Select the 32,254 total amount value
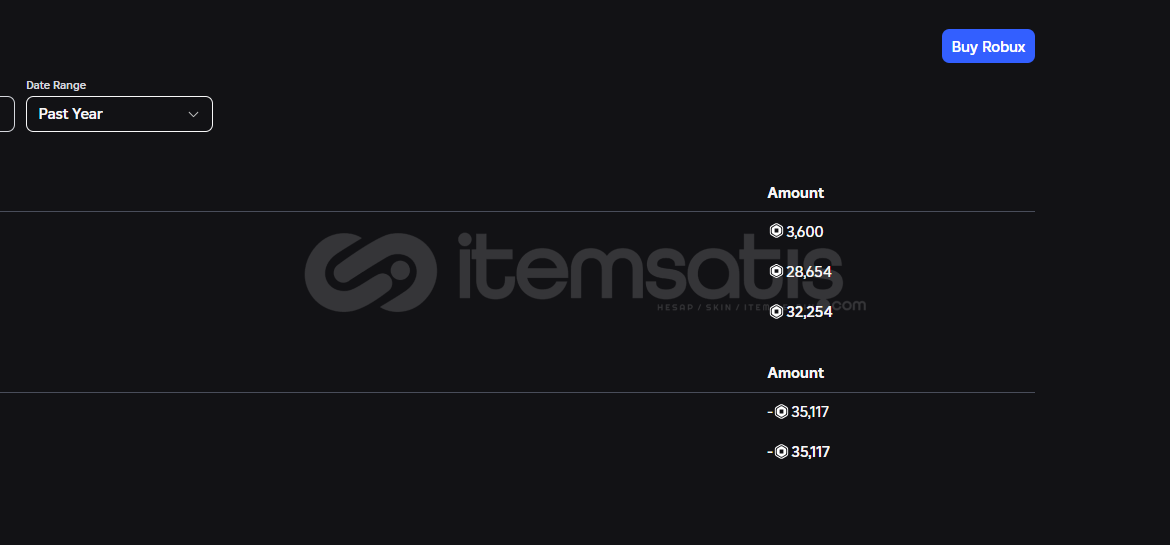This screenshot has height=545, width=1170. (809, 312)
